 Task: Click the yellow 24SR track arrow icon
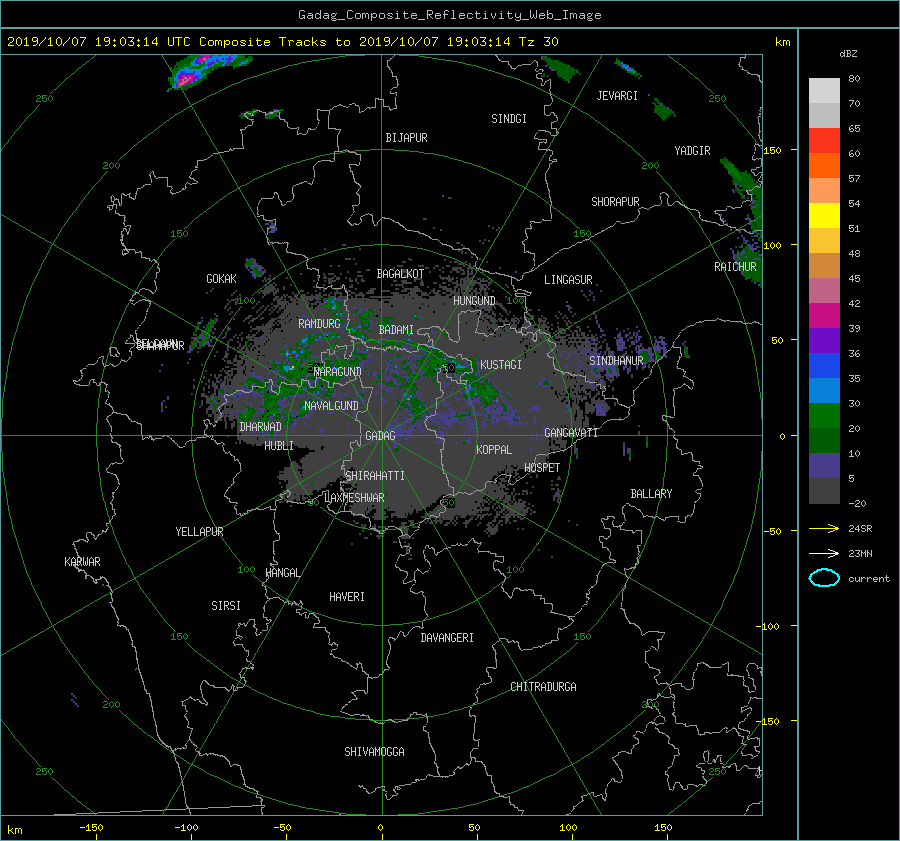(x=824, y=528)
